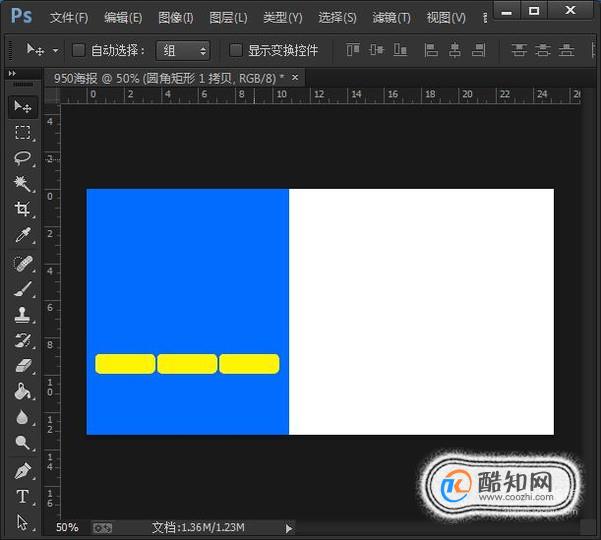Close the 950海报 document tab

[x=295, y=77]
